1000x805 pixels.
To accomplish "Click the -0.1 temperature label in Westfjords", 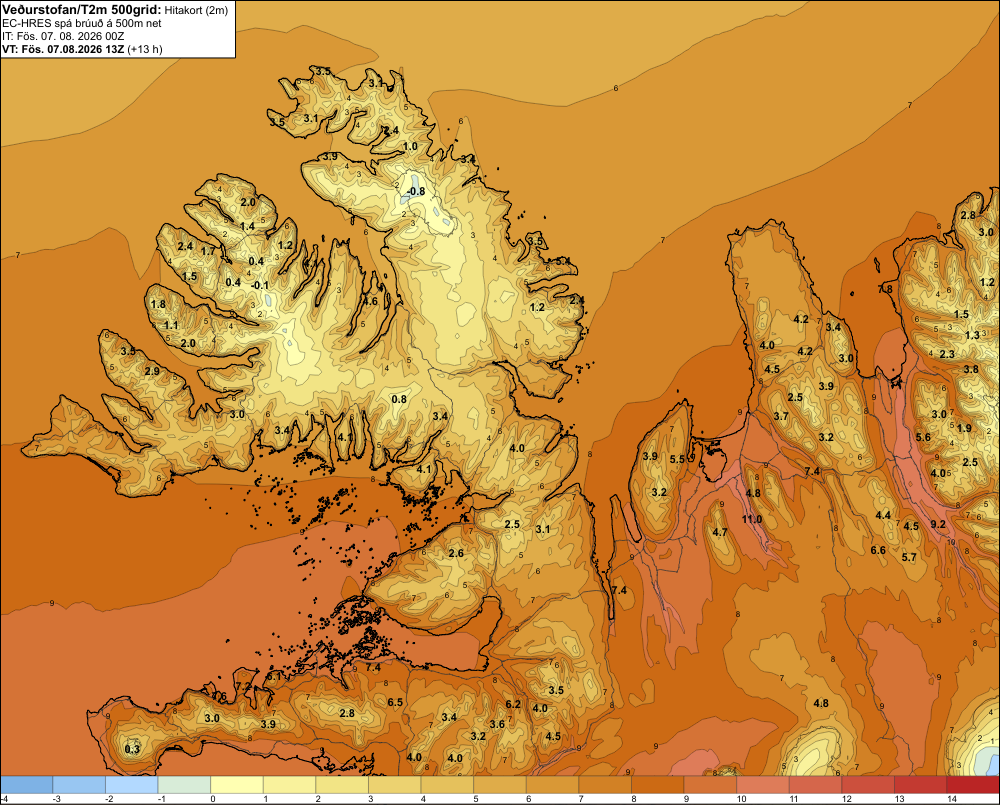I will [x=260, y=285].
